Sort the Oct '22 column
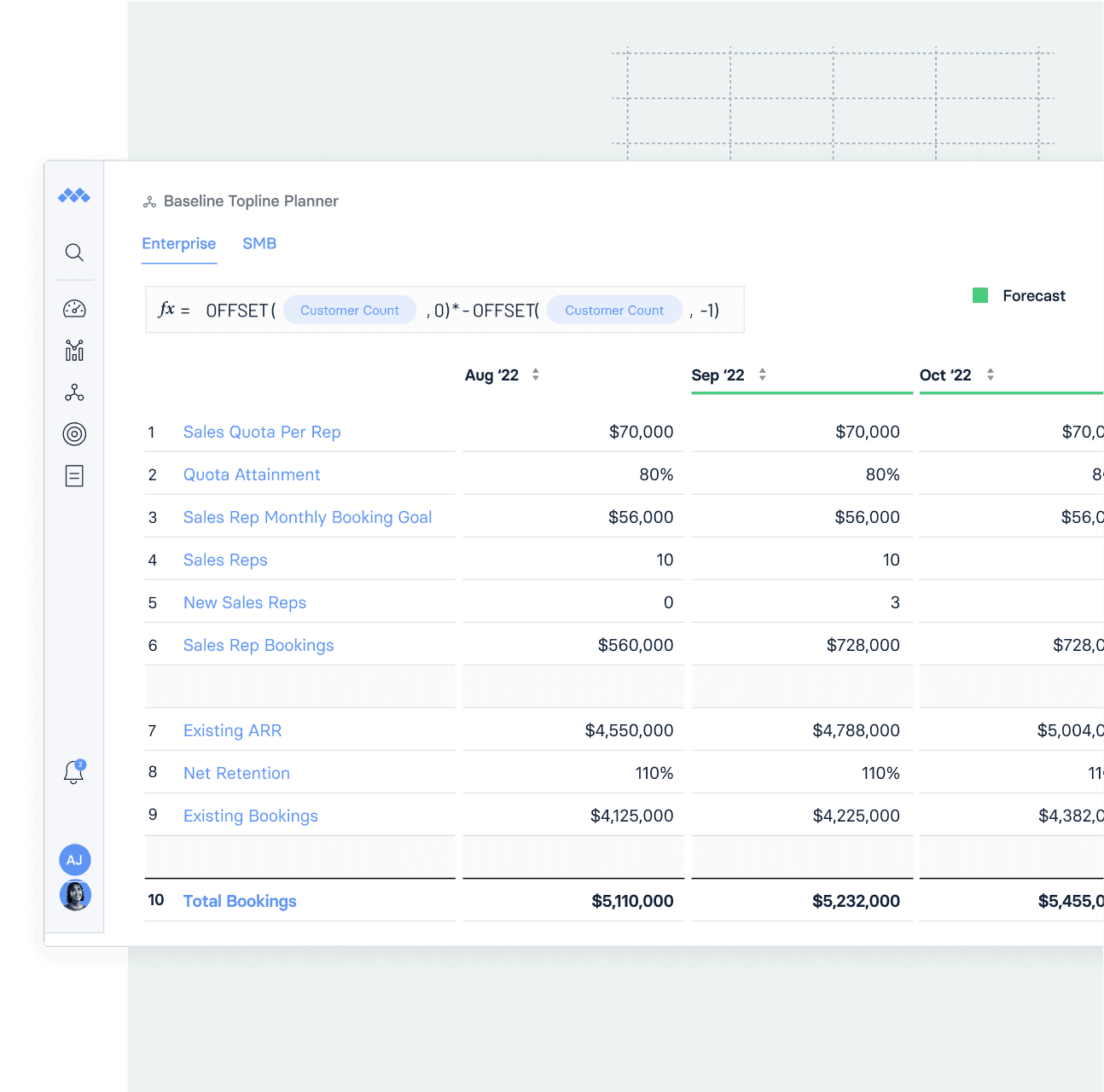This screenshot has height=1092, width=1104. click(x=990, y=375)
